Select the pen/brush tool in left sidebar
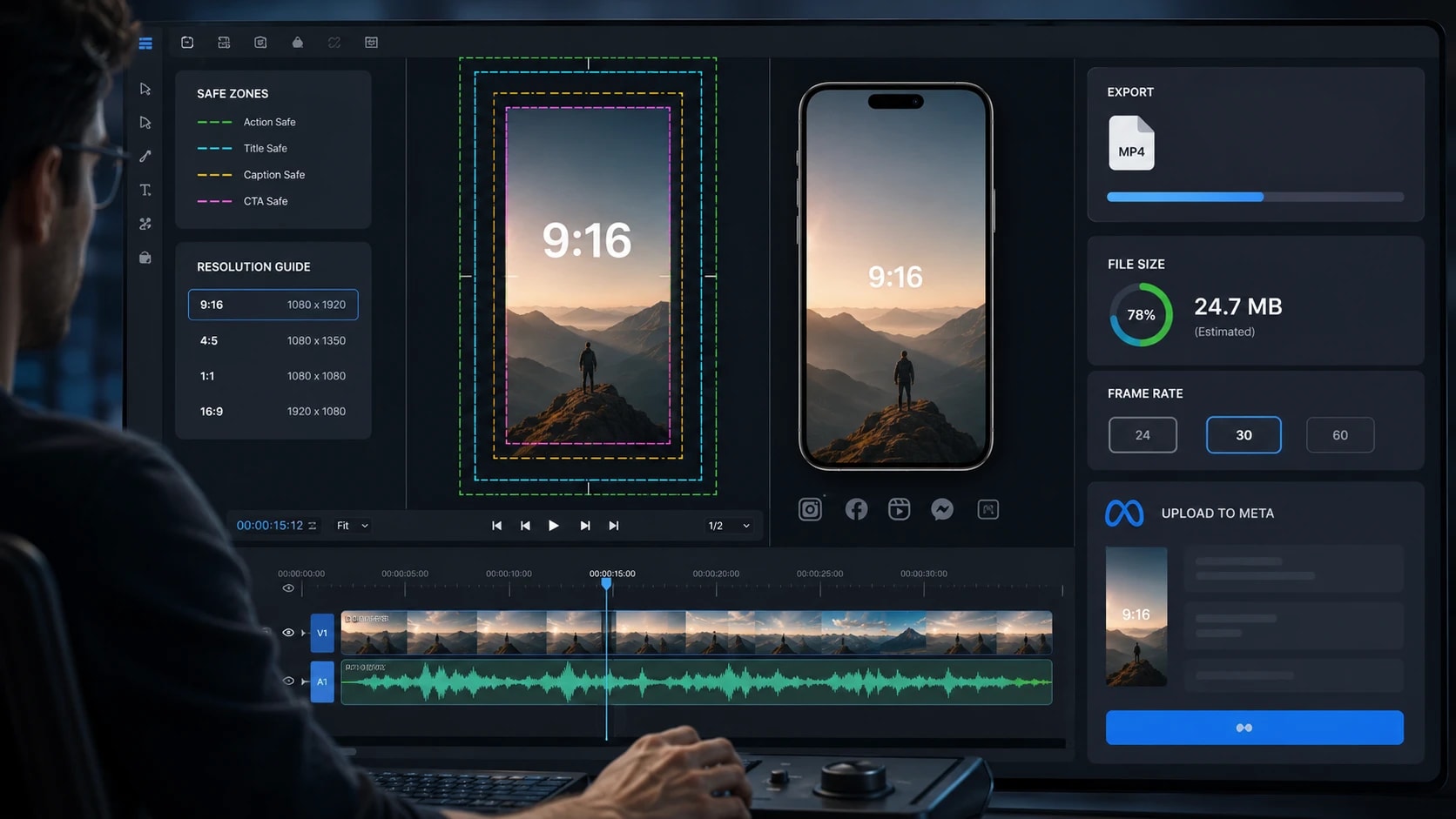1456x819 pixels. [145, 156]
